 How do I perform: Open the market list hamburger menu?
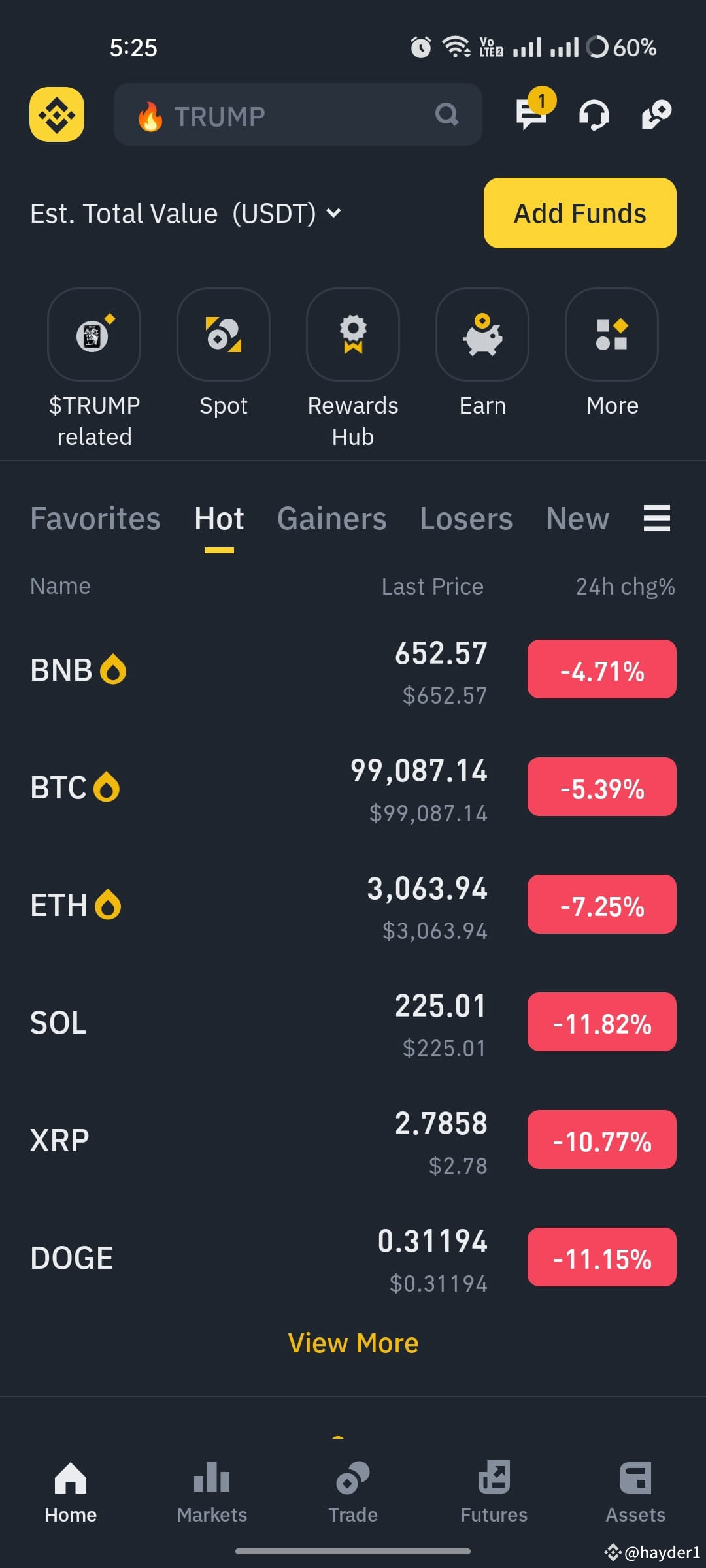[657, 518]
